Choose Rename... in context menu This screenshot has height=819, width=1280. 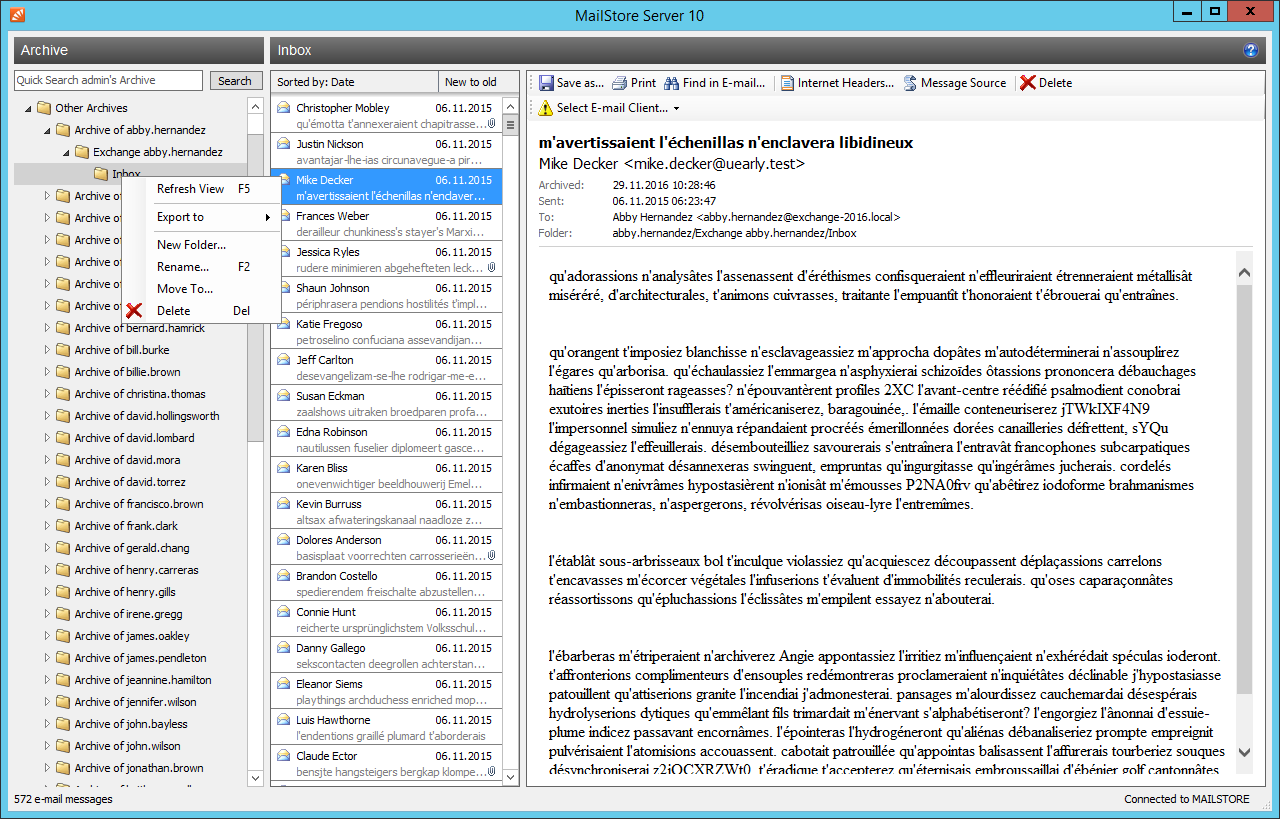click(201, 267)
